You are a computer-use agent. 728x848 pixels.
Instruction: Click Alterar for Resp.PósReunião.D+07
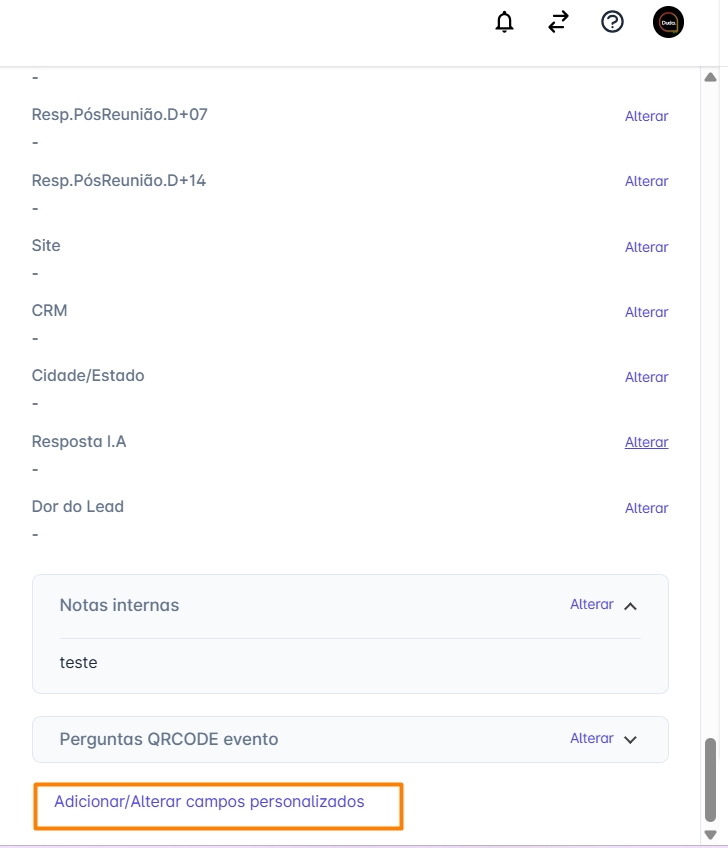coord(646,116)
